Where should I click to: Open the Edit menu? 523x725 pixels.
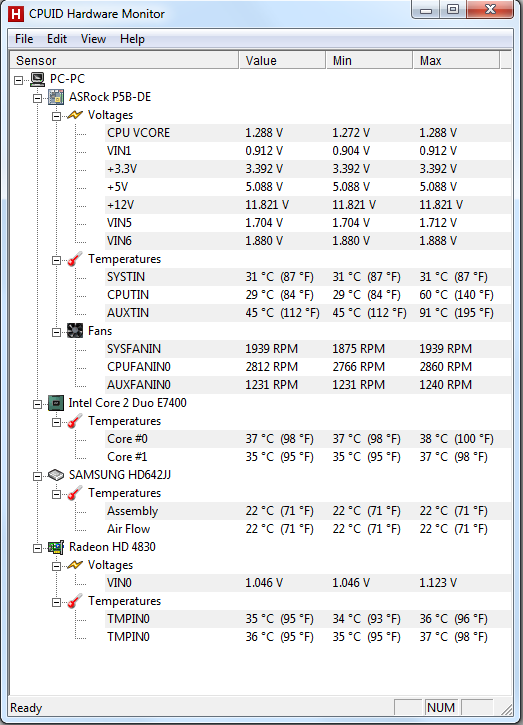tap(57, 39)
